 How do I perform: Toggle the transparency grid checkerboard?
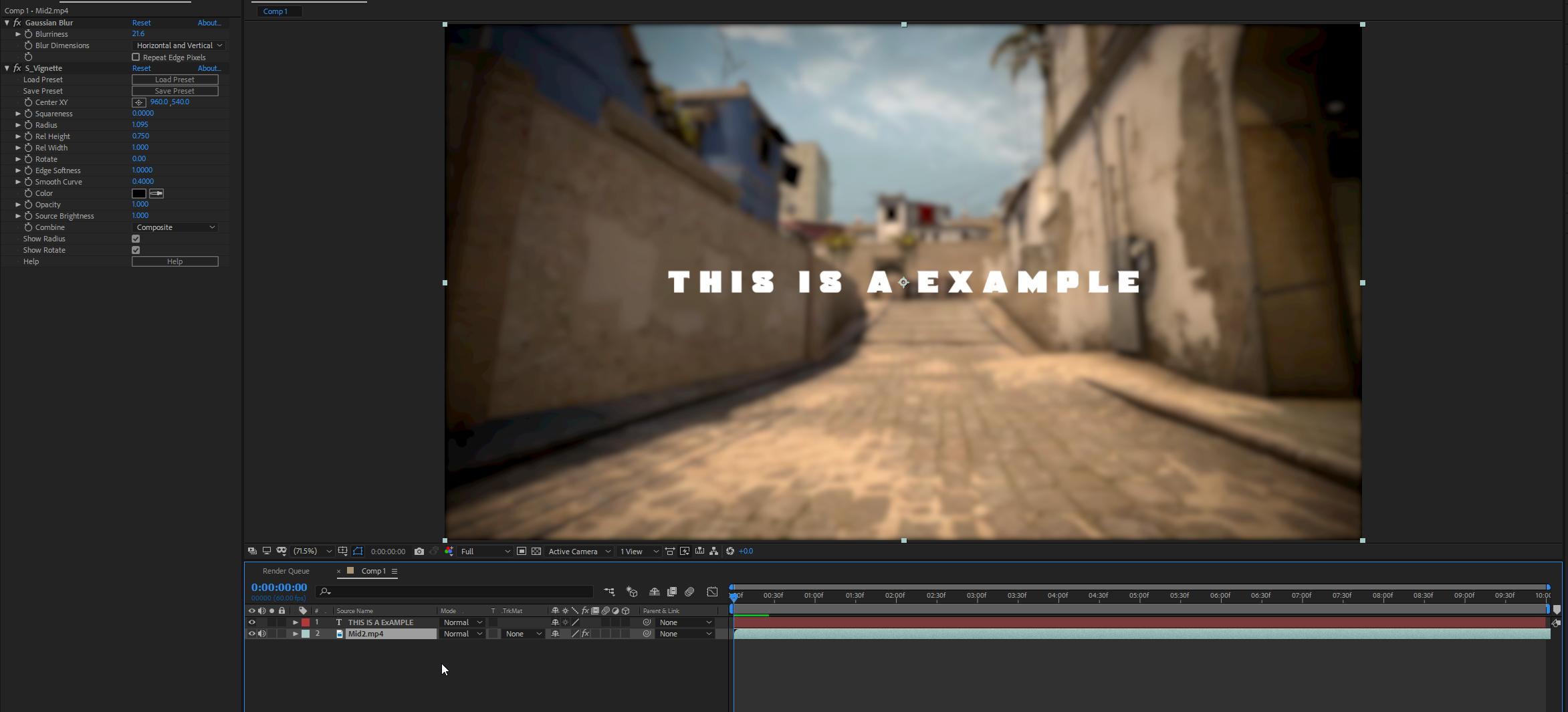click(536, 551)
